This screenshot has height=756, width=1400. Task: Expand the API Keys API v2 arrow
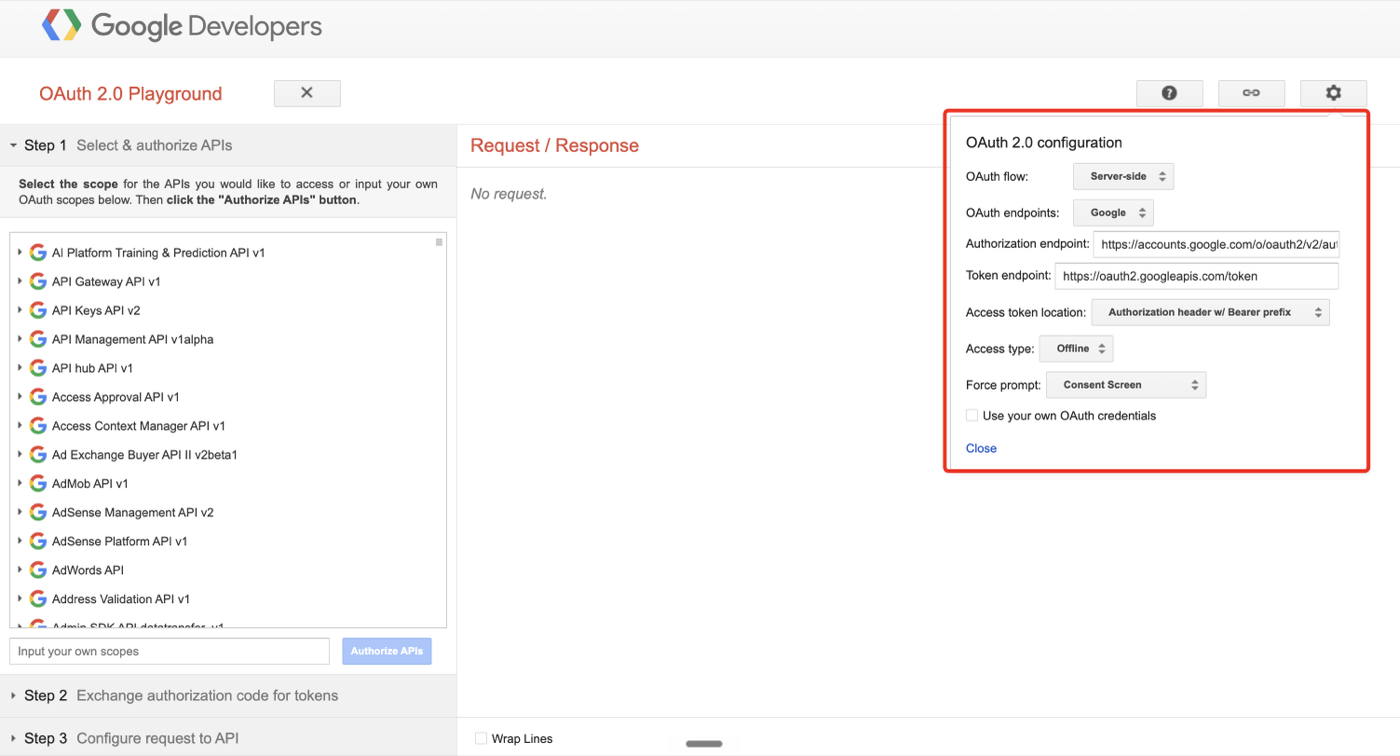coord(20,311)
